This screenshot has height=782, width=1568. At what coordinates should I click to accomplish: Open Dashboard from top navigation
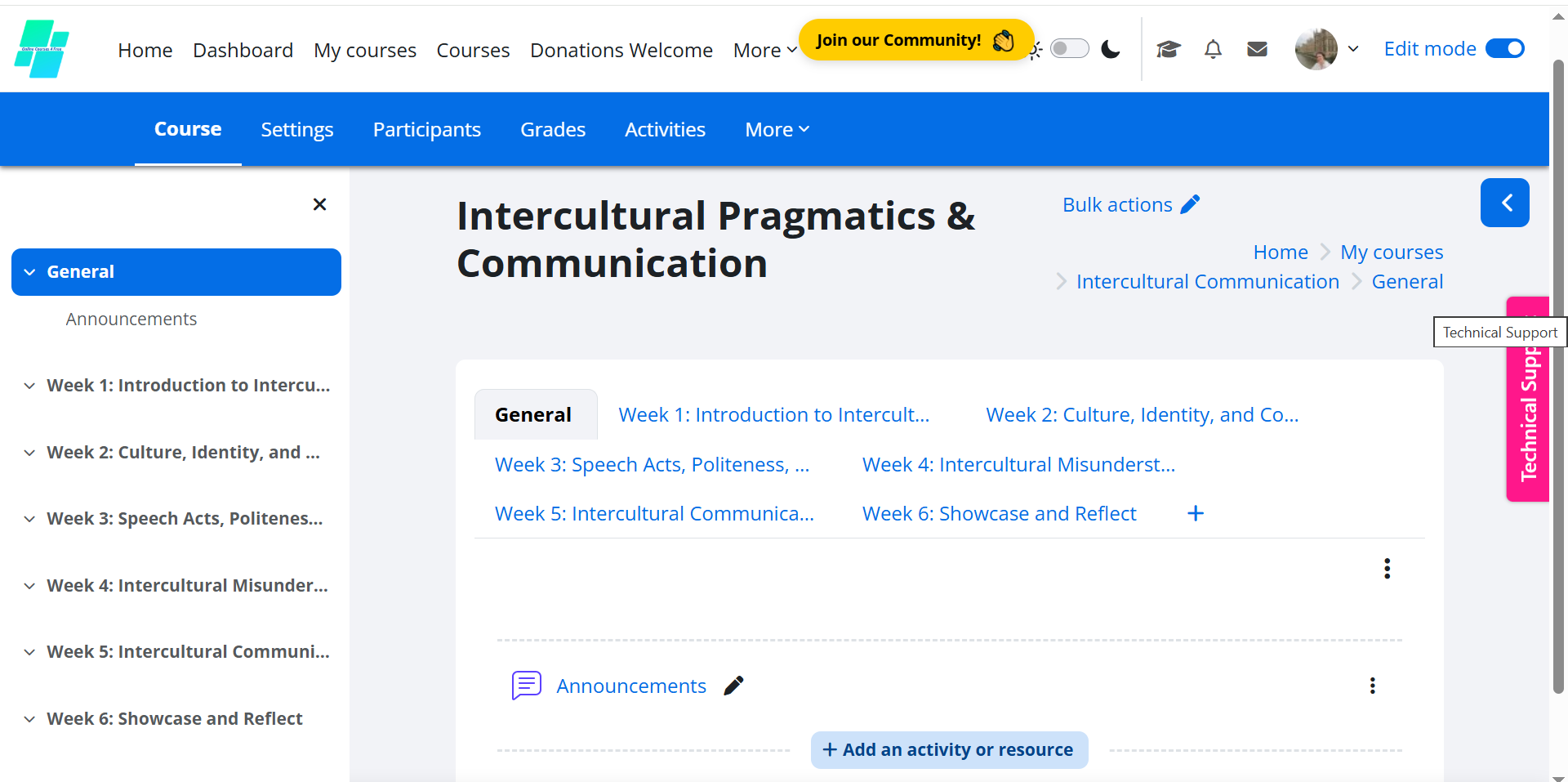point(243,51)
